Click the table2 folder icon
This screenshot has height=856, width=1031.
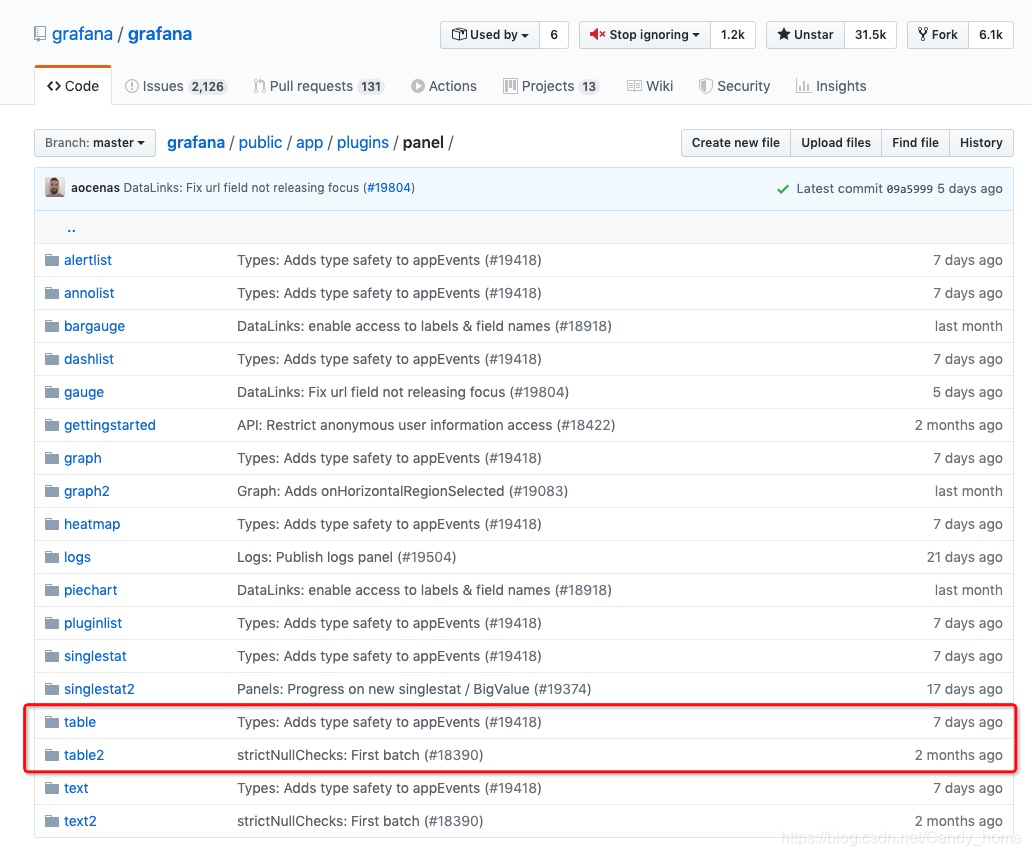pyautogui.click(x=52, y=755)
